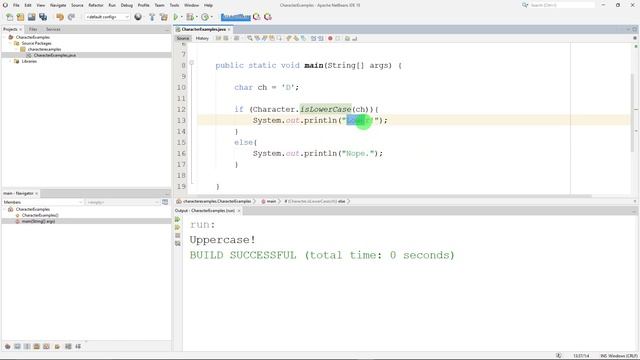This screenshot has width=640, height=360.
Task: Click the Toggle Bookmark icon in editor toolbar
Action: click(303, 38)
